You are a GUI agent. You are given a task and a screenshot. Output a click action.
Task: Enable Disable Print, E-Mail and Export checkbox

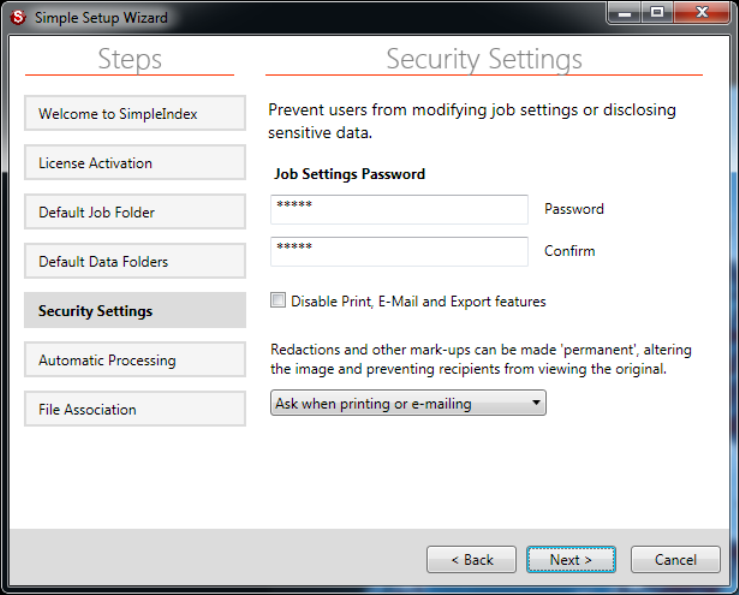click(x=278, y=300)
